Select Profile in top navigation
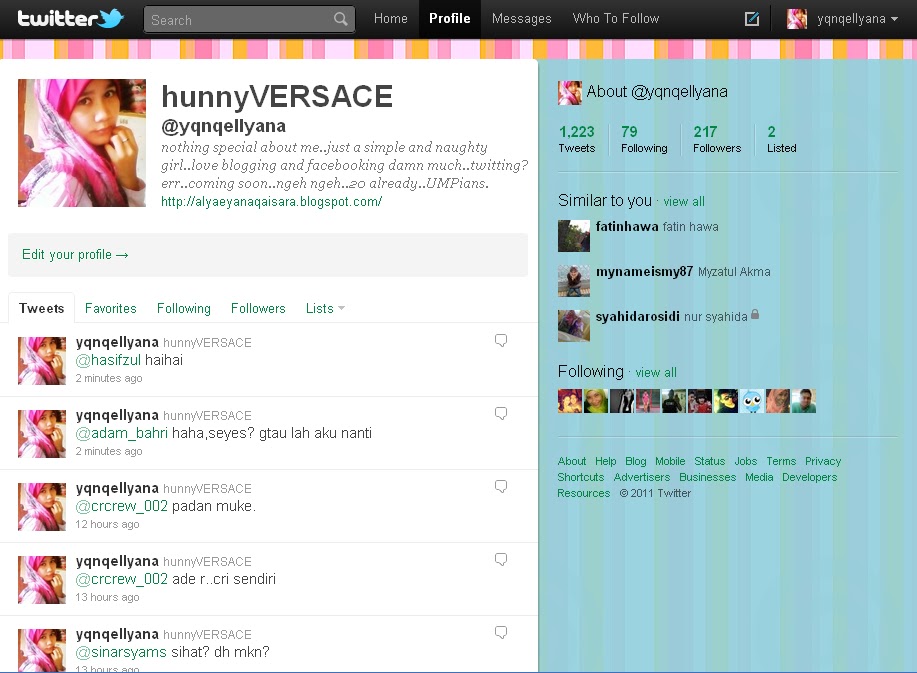Image resolution: width=917 pixels, height=673 pixels. pyautogui.click(x=450, y=19)
